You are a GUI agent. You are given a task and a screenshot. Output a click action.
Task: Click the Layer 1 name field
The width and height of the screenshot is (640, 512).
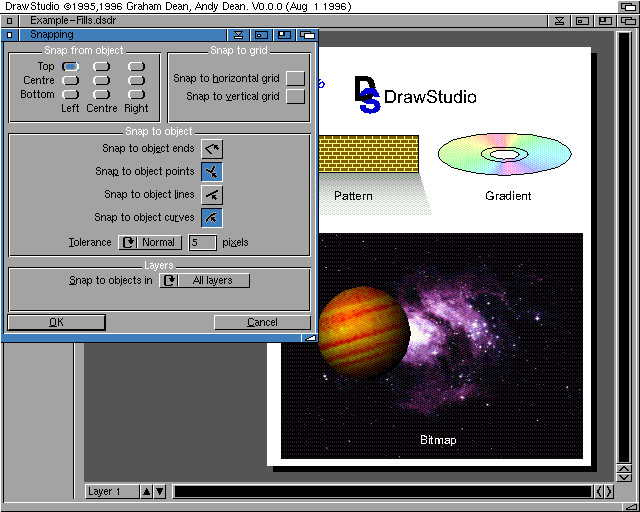[112, 492]
